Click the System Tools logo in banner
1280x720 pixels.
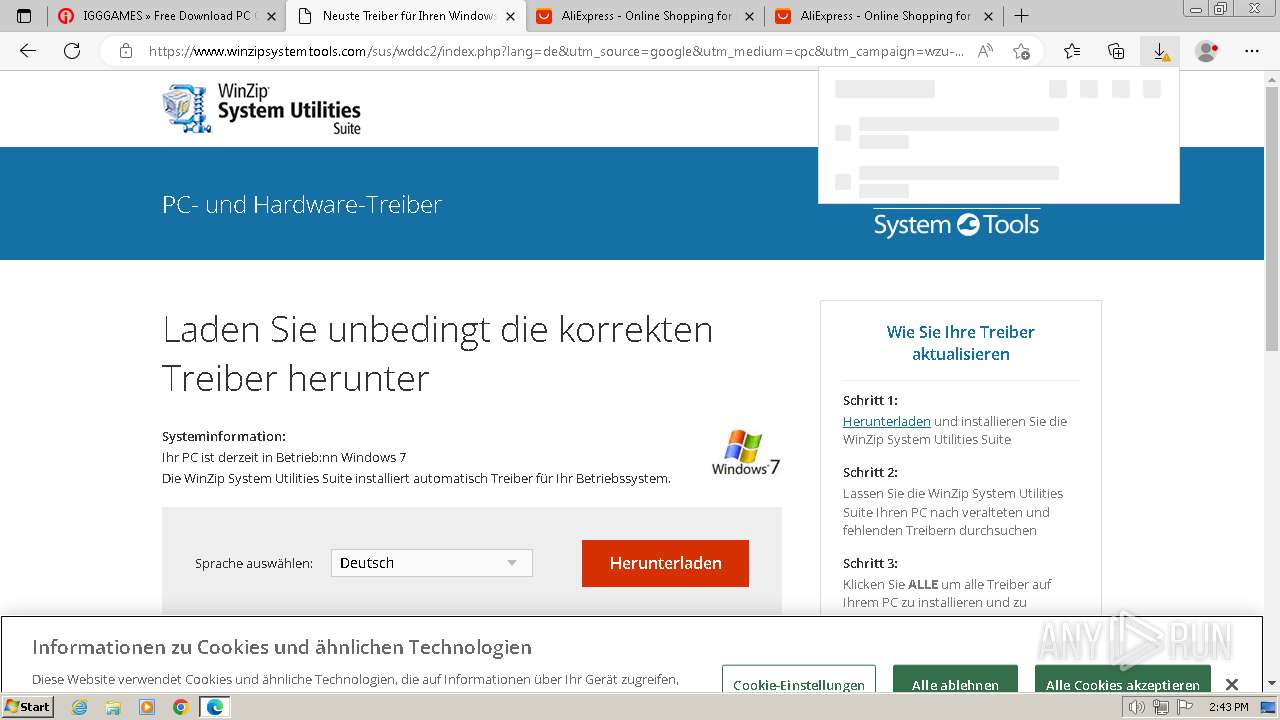pos(957,224)
